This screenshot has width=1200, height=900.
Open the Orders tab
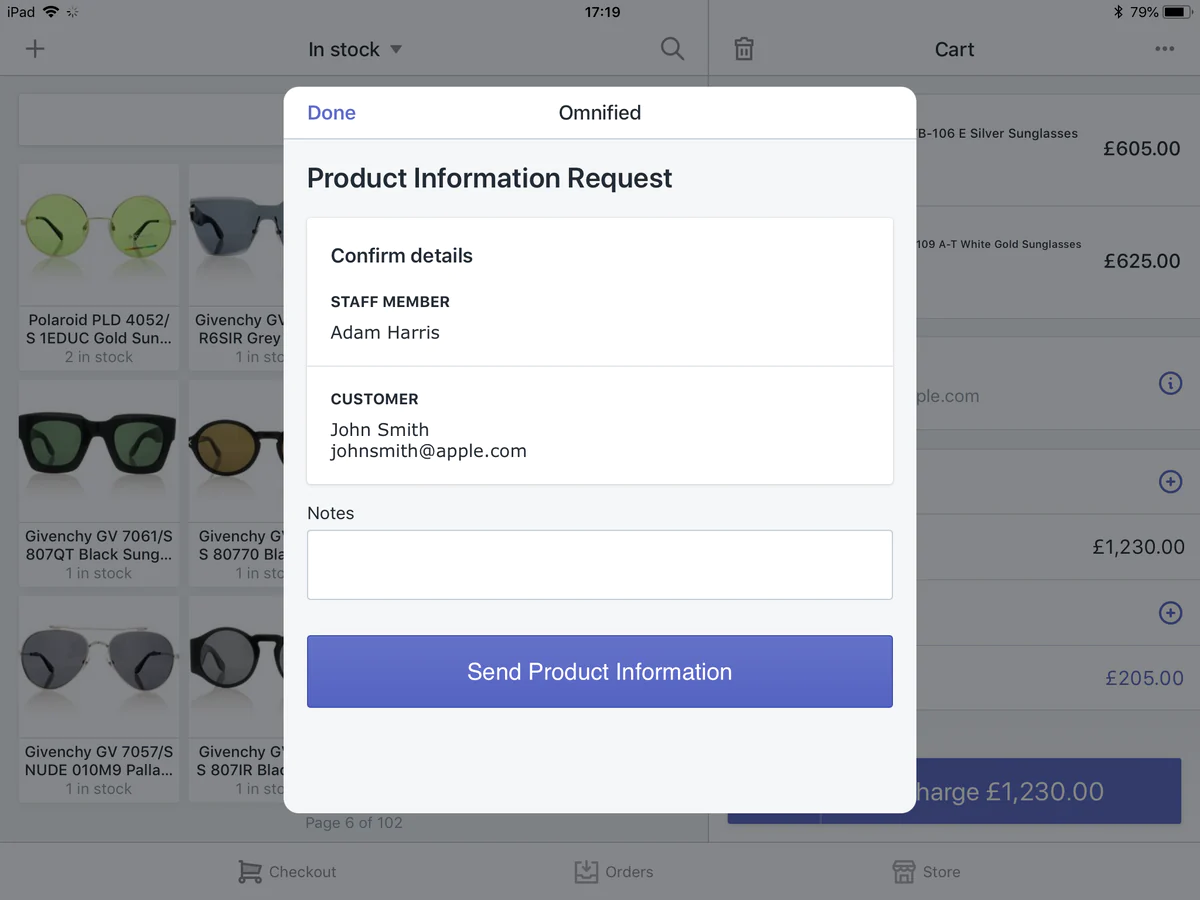point(614,872)
